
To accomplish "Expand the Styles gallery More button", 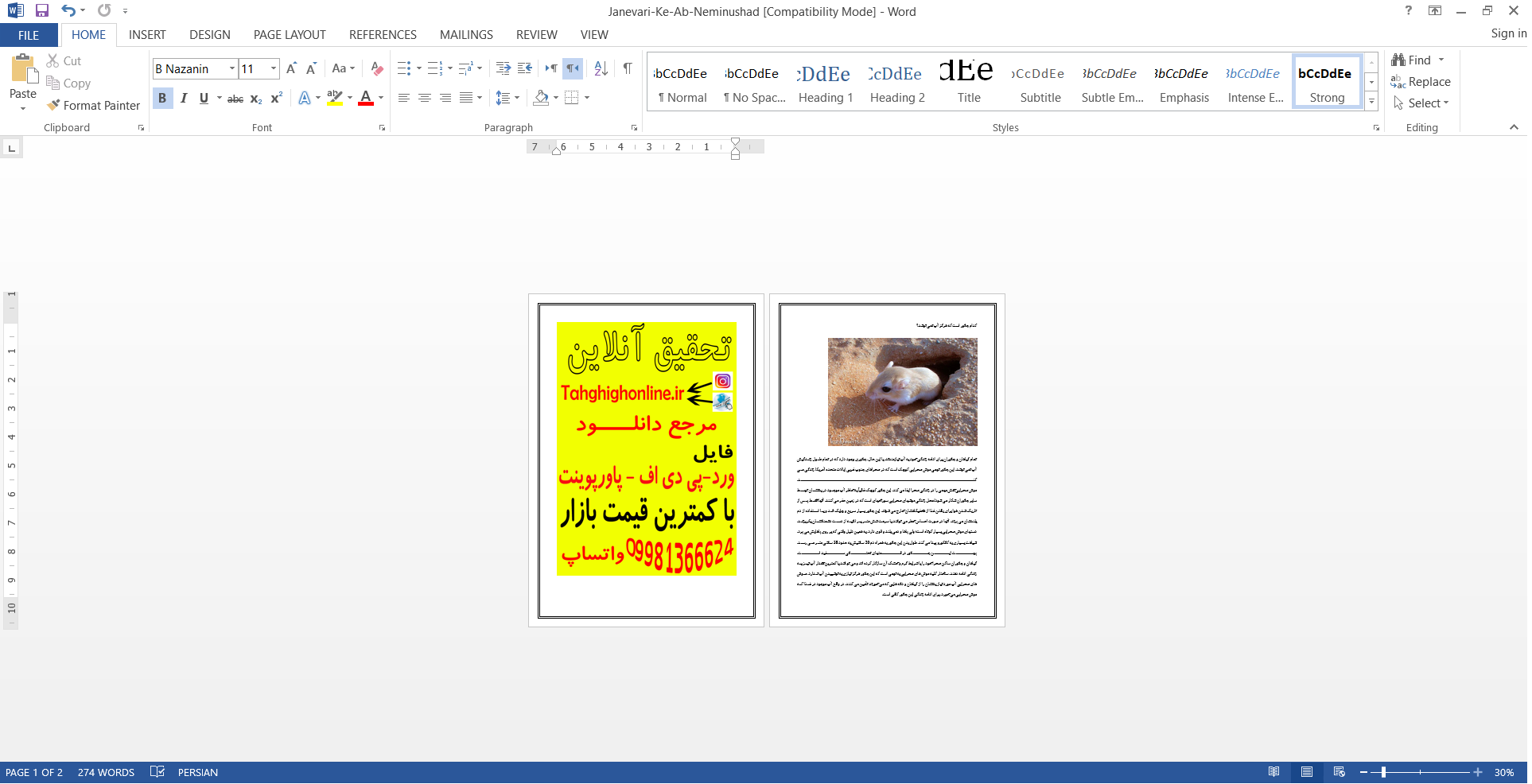I will point(1371,102).
